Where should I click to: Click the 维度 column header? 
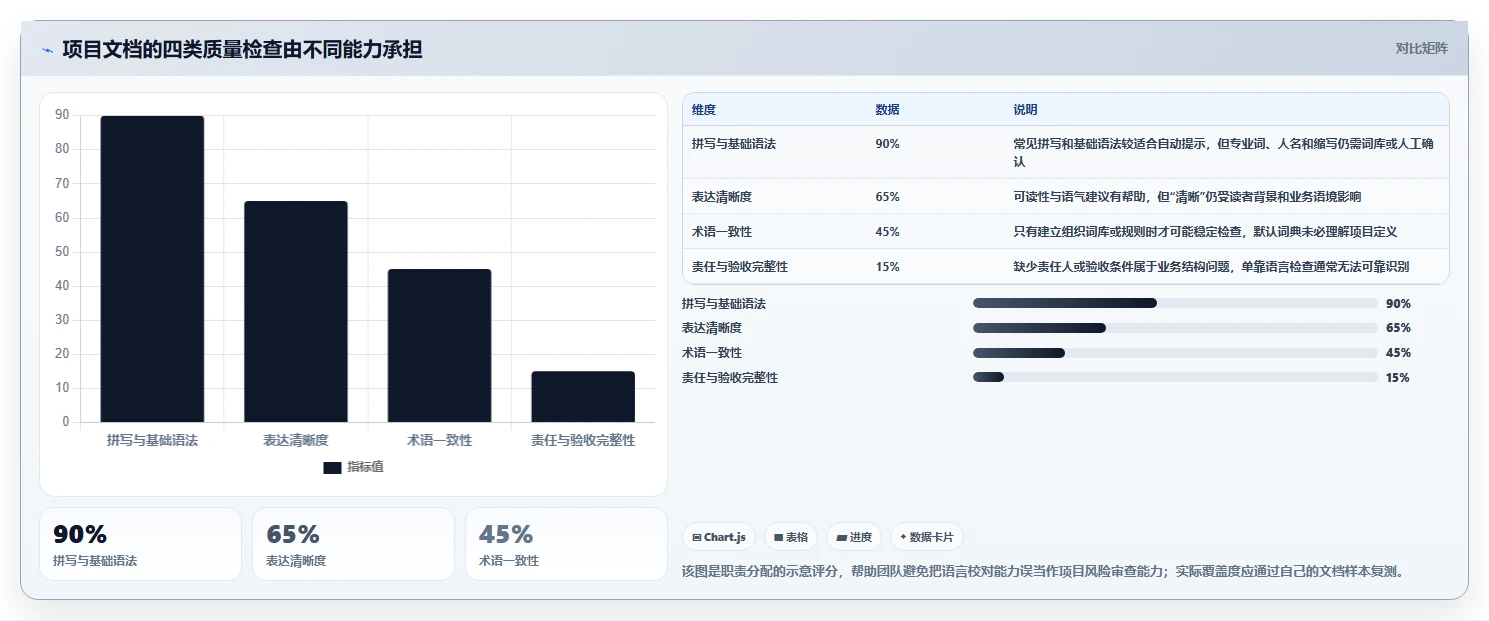point(704,110)
